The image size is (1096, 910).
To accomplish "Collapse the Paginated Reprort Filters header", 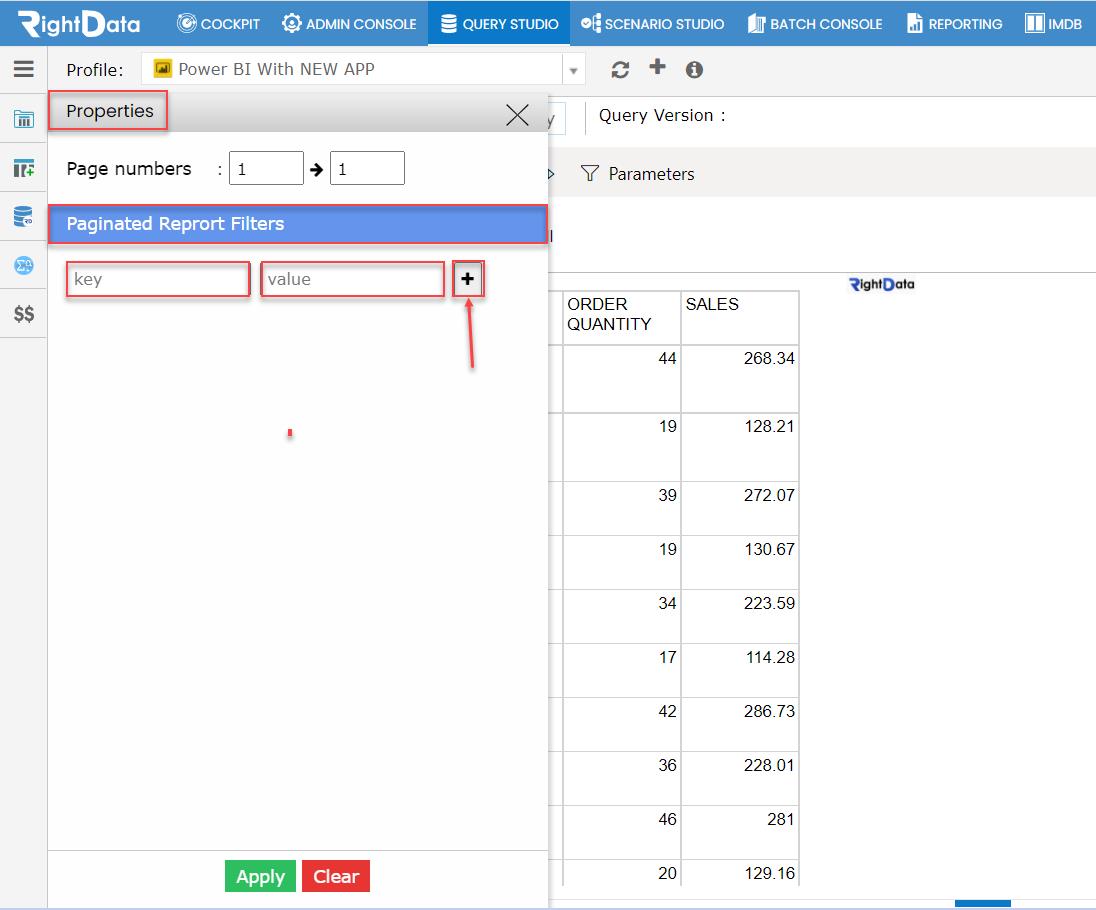I will (298, 224).
